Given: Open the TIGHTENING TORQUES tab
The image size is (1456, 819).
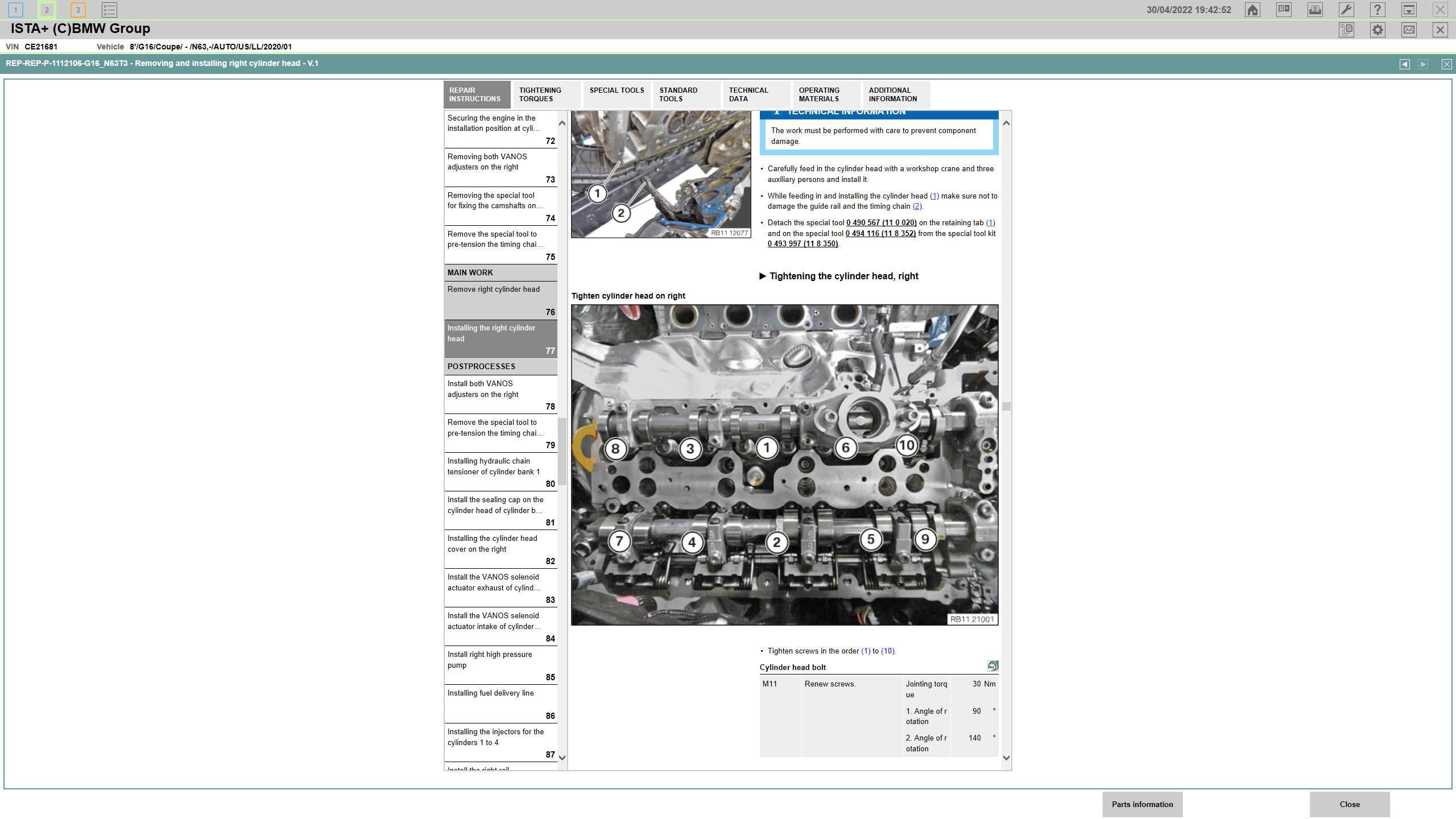Looking at the screenshot, I should pyautogui.click(x=546, y=94).
